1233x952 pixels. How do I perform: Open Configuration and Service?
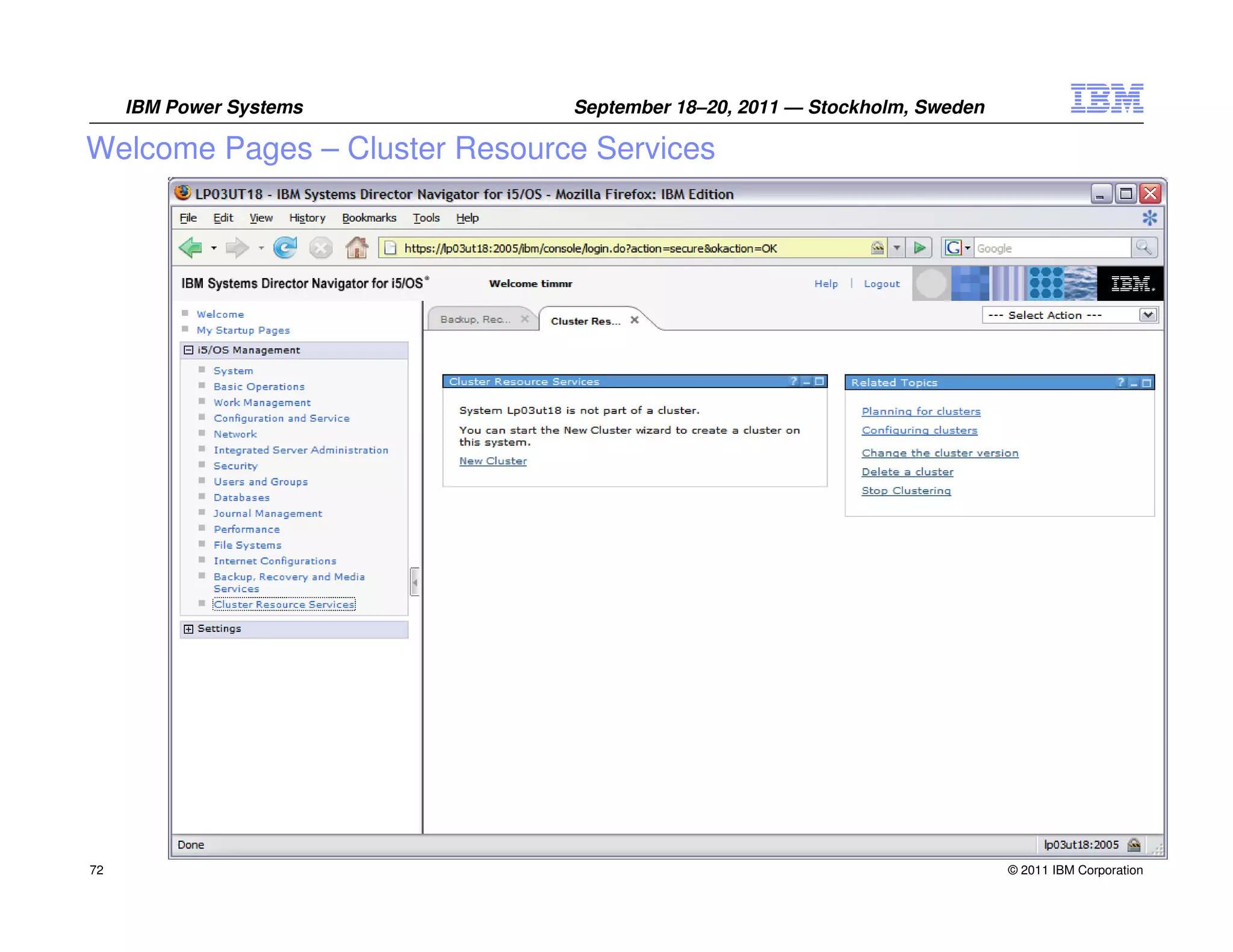(x=281, y=418)
